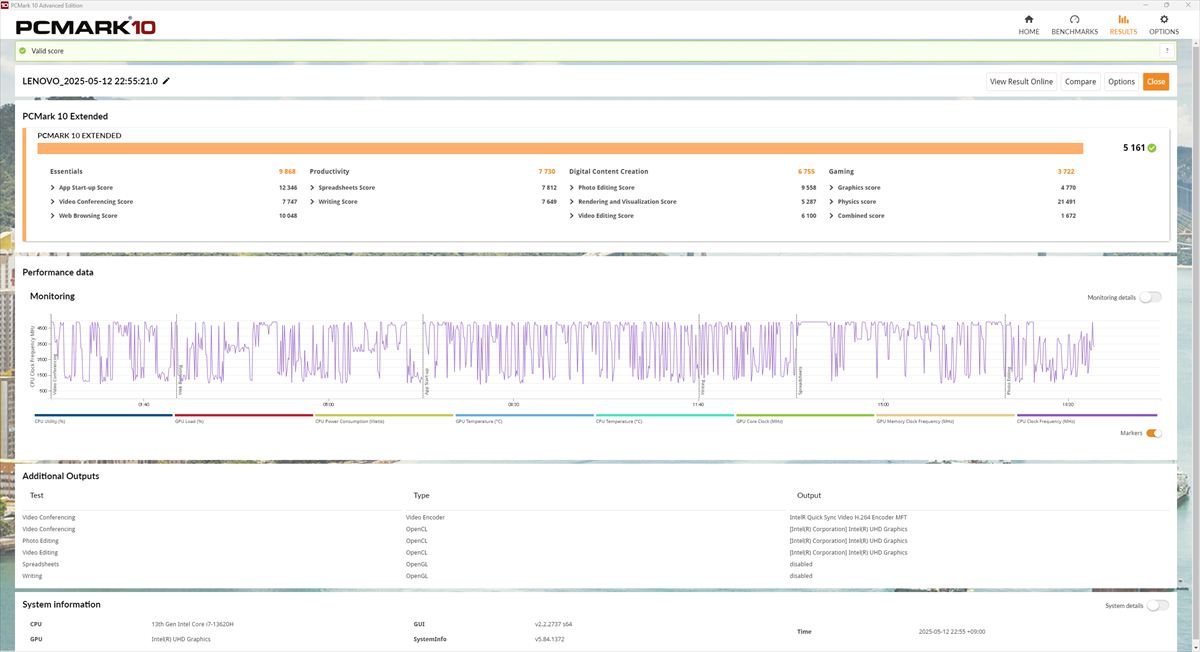Click the Valid score green check icon
The width and height of the screenshot is (1200, 652).
click(x=22, y=51)
